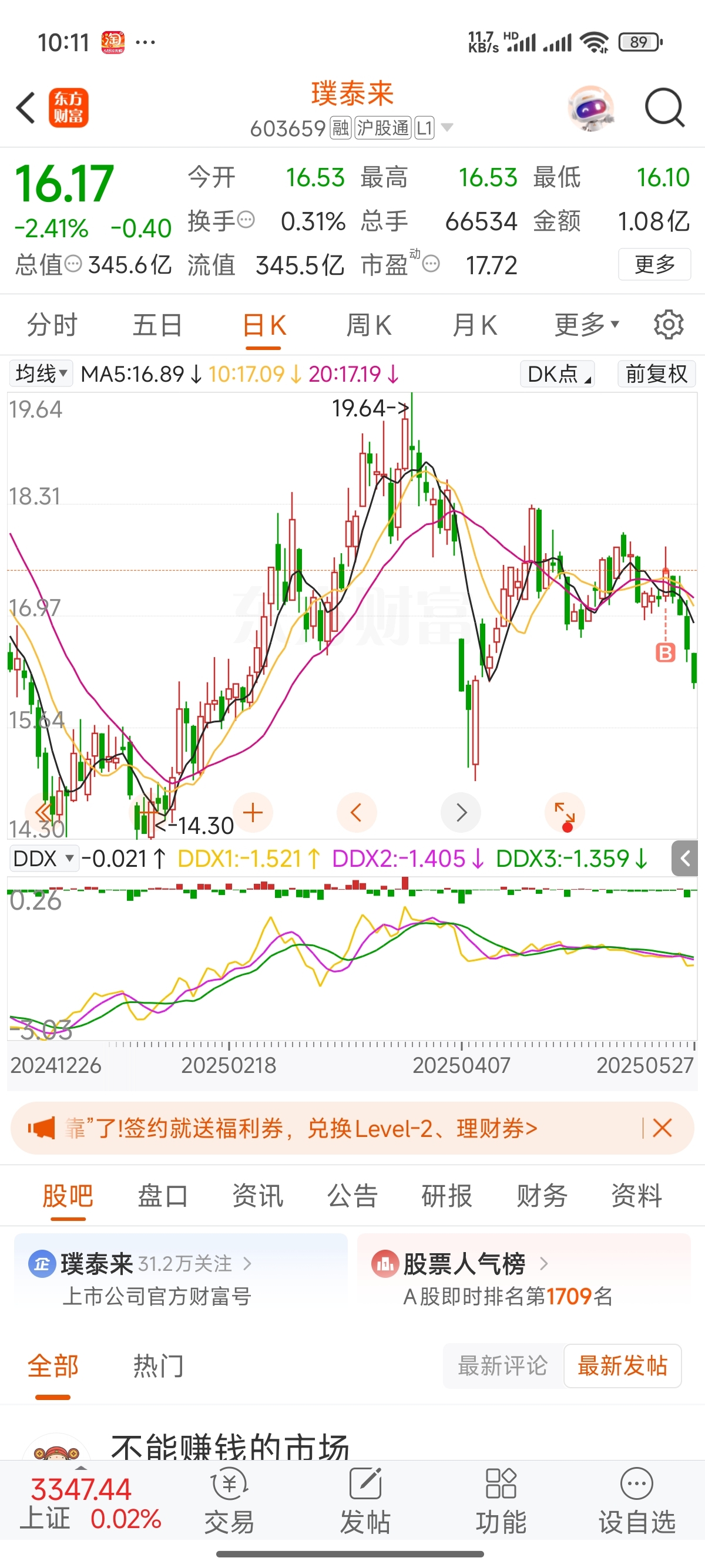Toggle 前复权 adjustment option

pos(656,374)
